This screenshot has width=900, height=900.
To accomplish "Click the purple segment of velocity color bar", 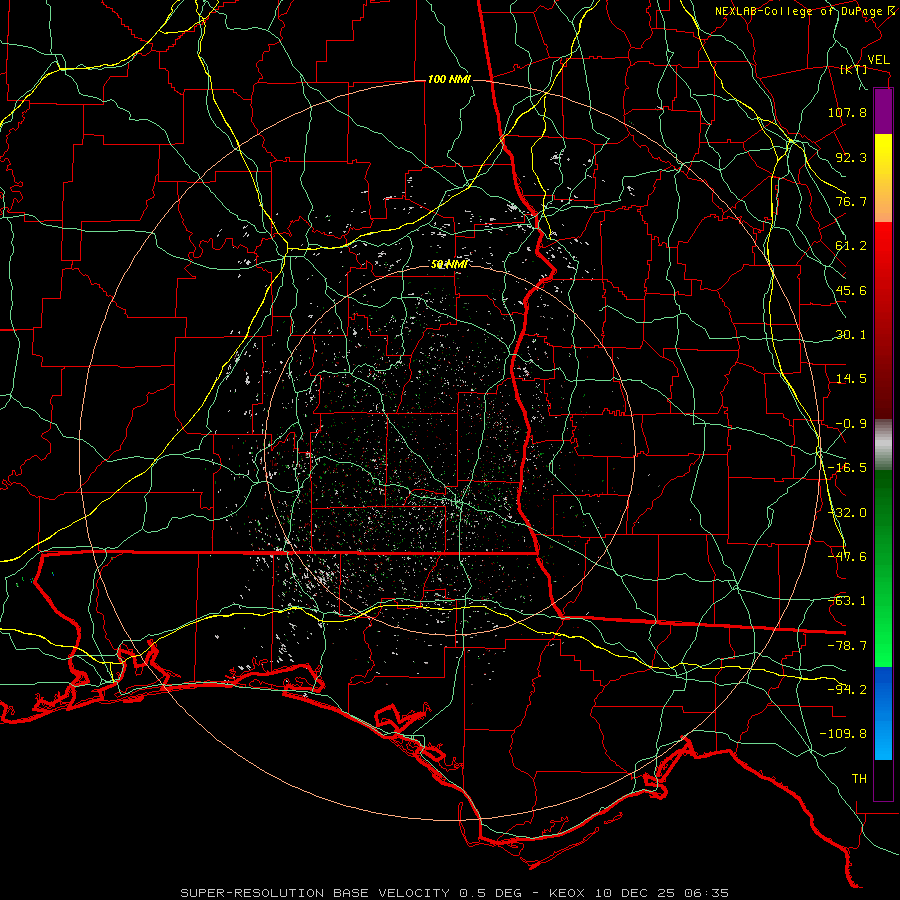I will pyautogui.click(x=883, y=112).
